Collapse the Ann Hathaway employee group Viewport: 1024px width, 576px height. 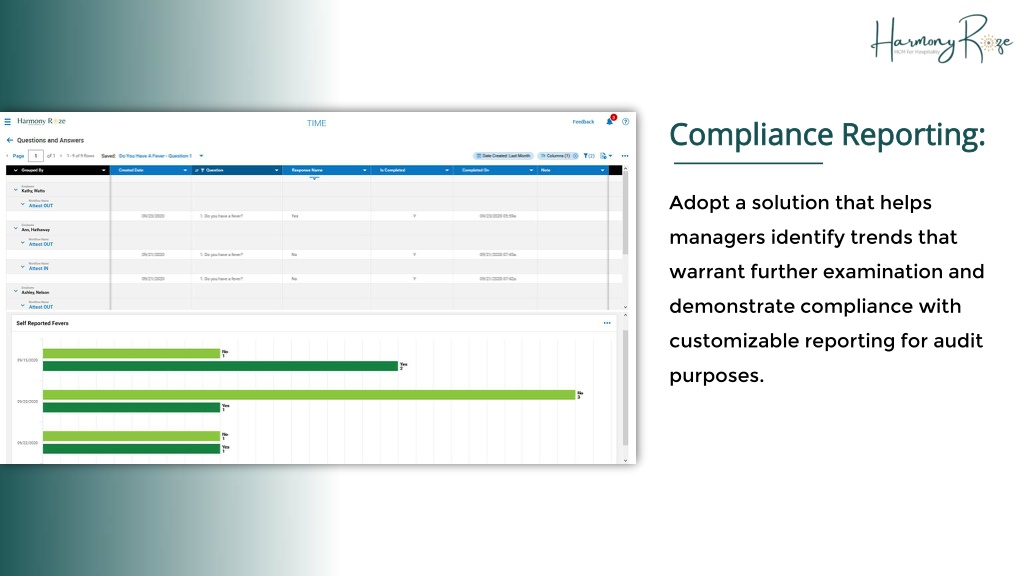(16, 229)
